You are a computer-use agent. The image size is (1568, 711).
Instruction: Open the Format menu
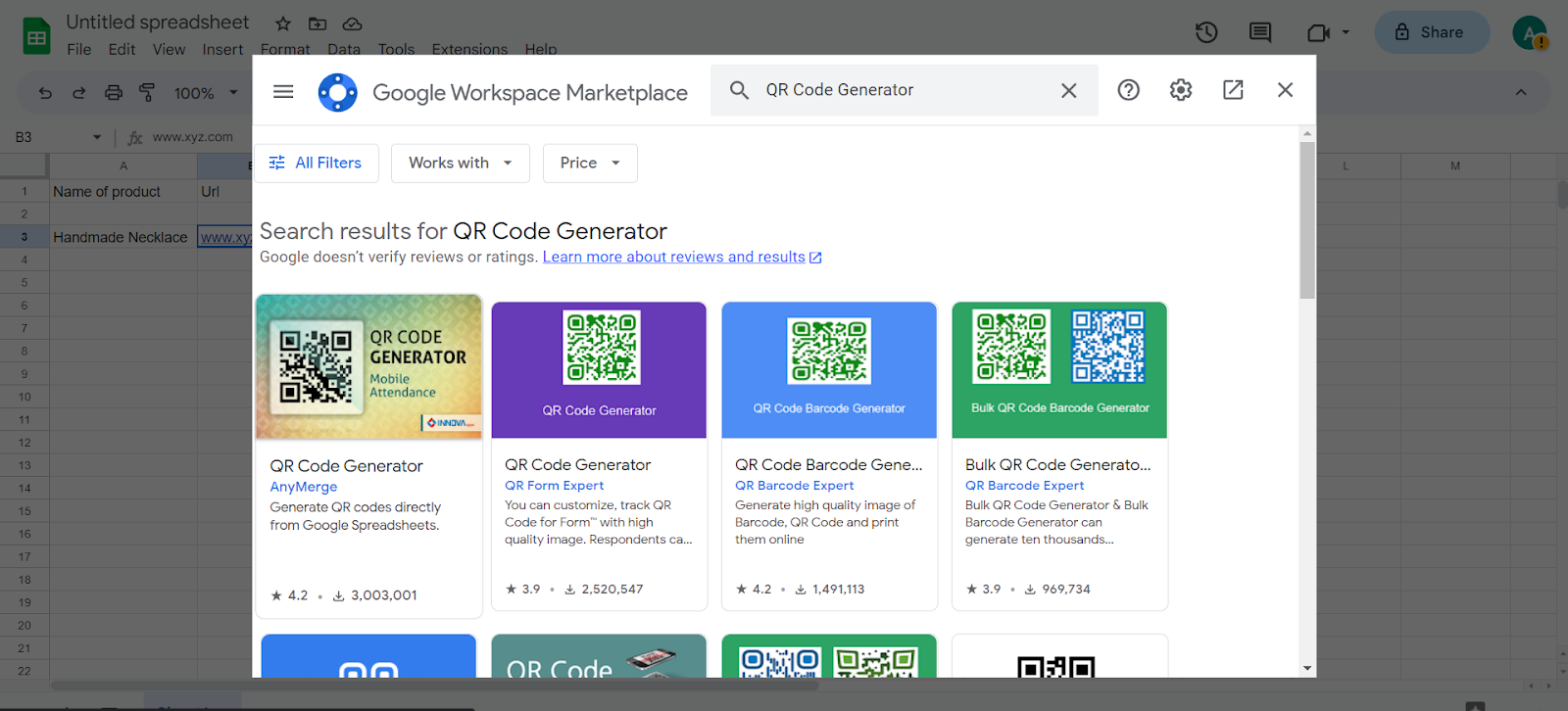pos(285,49)
